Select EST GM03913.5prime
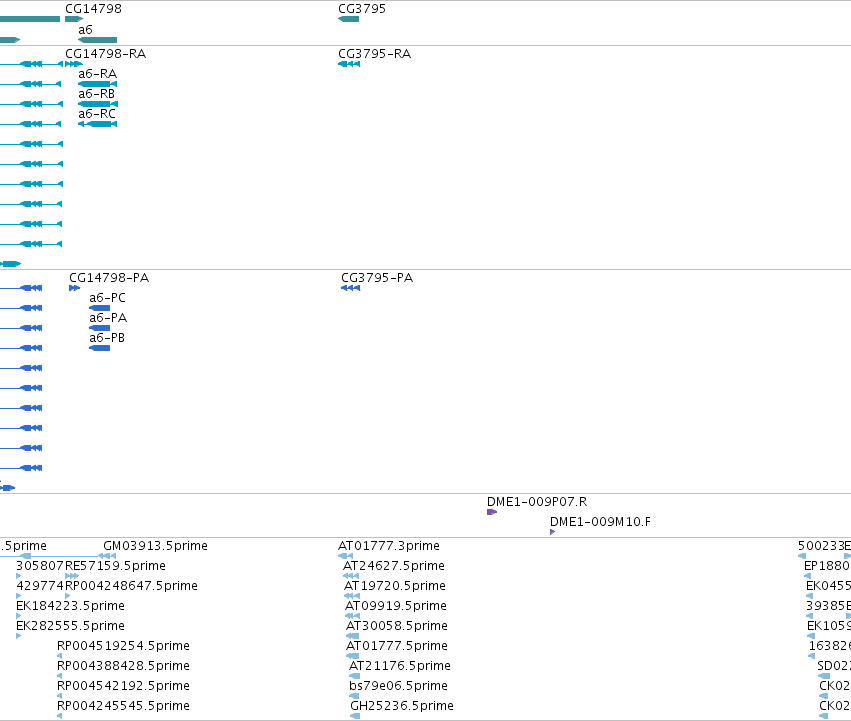851x721 pixels. click(155, 546)
